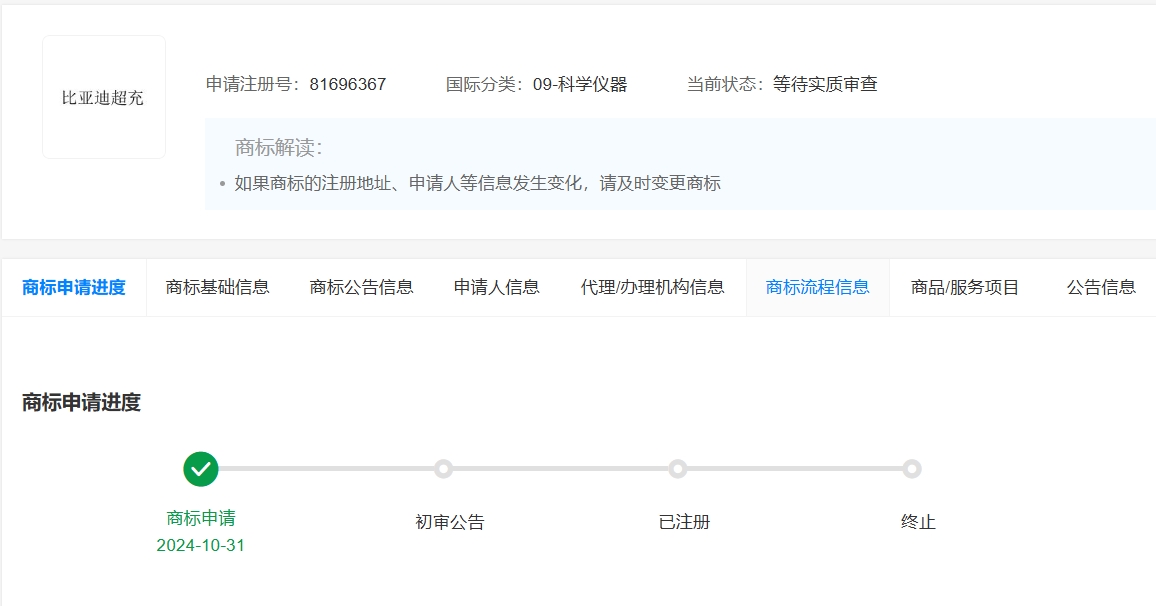
Task: Open the 公告信息 tab
Action: (1101, 288)
